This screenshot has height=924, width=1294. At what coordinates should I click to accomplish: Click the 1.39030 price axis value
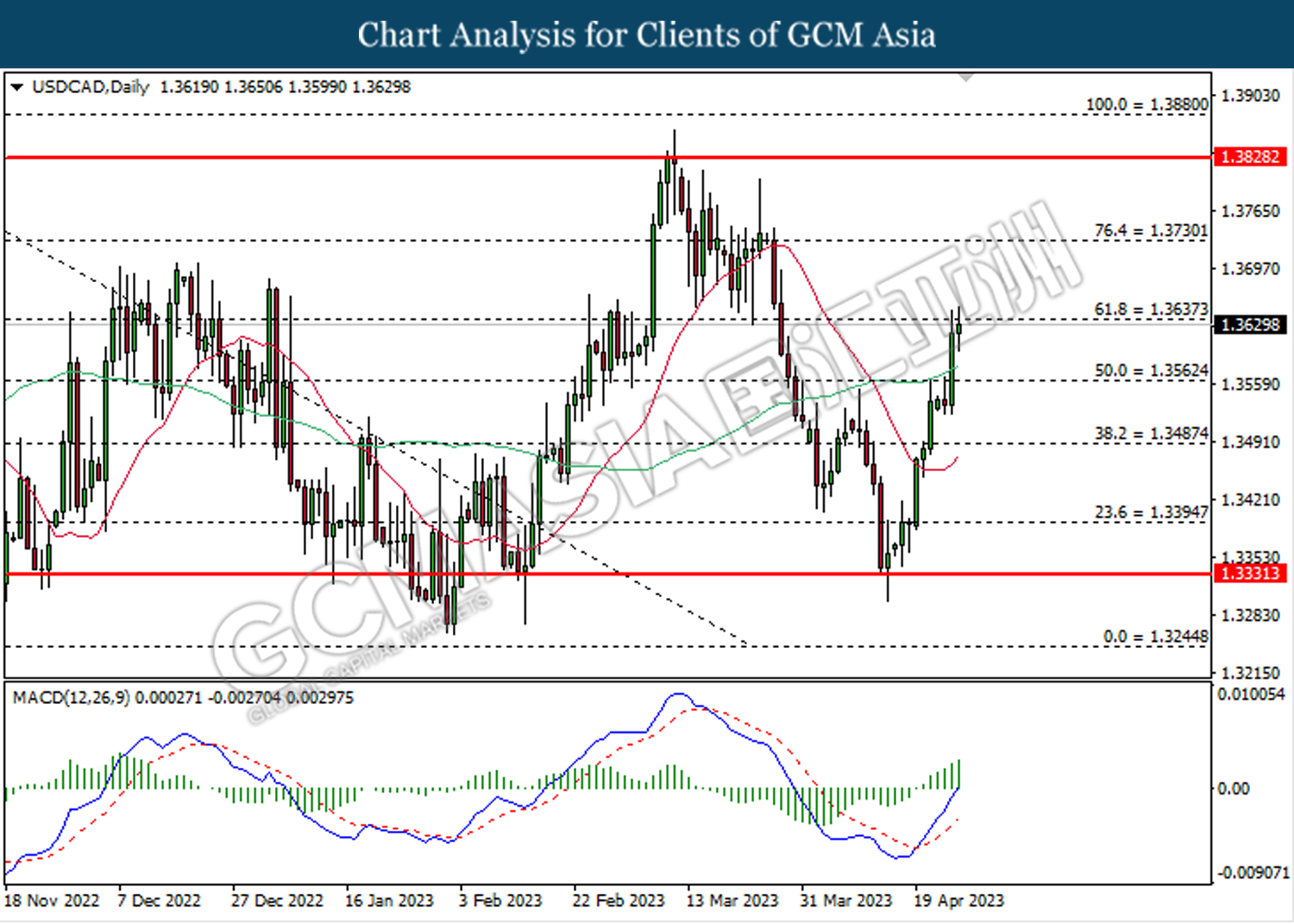[1251, 96]
